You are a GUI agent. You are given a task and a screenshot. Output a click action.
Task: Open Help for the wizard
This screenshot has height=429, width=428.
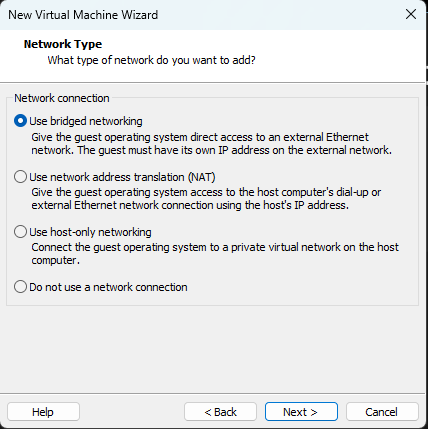[x=43, y=412]
